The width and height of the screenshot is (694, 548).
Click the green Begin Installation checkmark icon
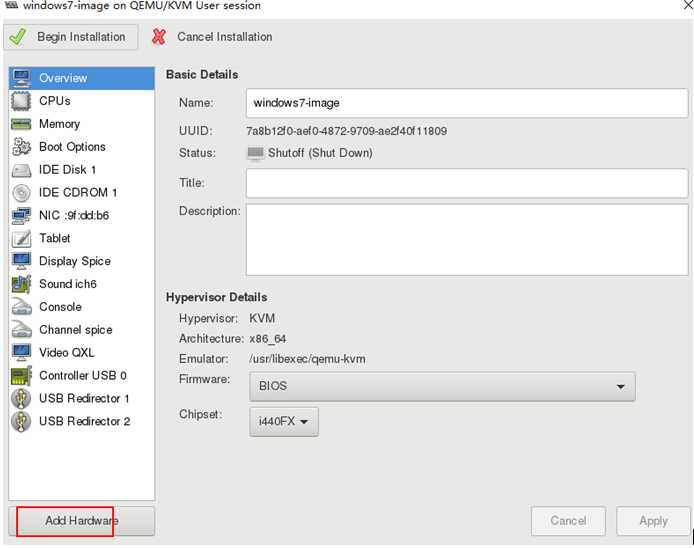point(18,37)
